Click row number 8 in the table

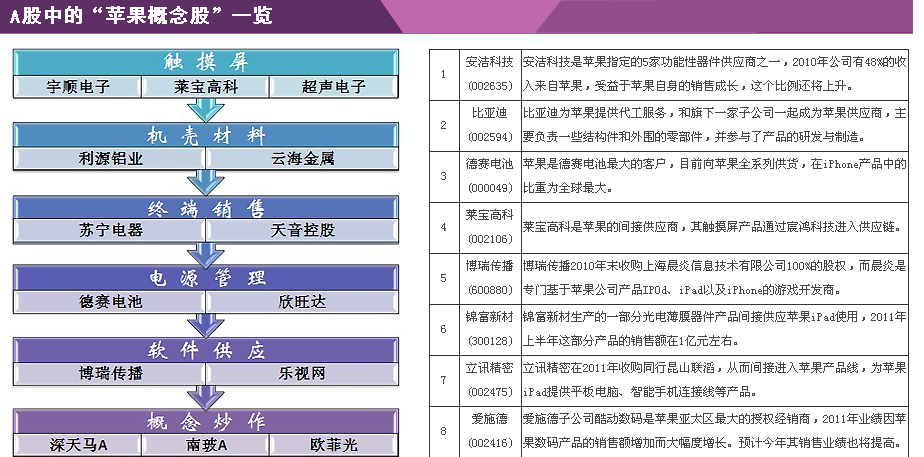444,431
